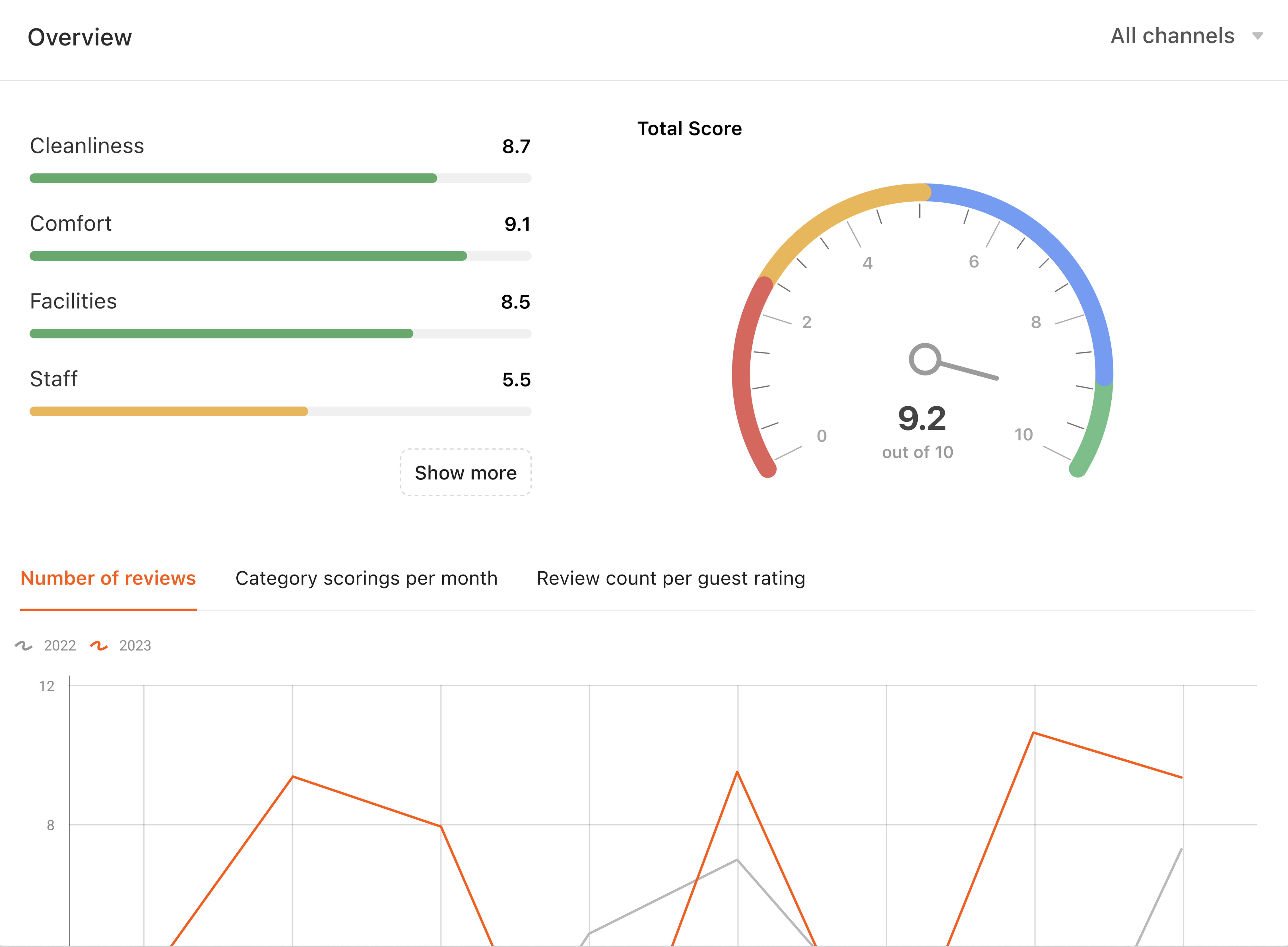
Task: Click the orange 2023 legend squiggle icon
Action: point(98,645)
